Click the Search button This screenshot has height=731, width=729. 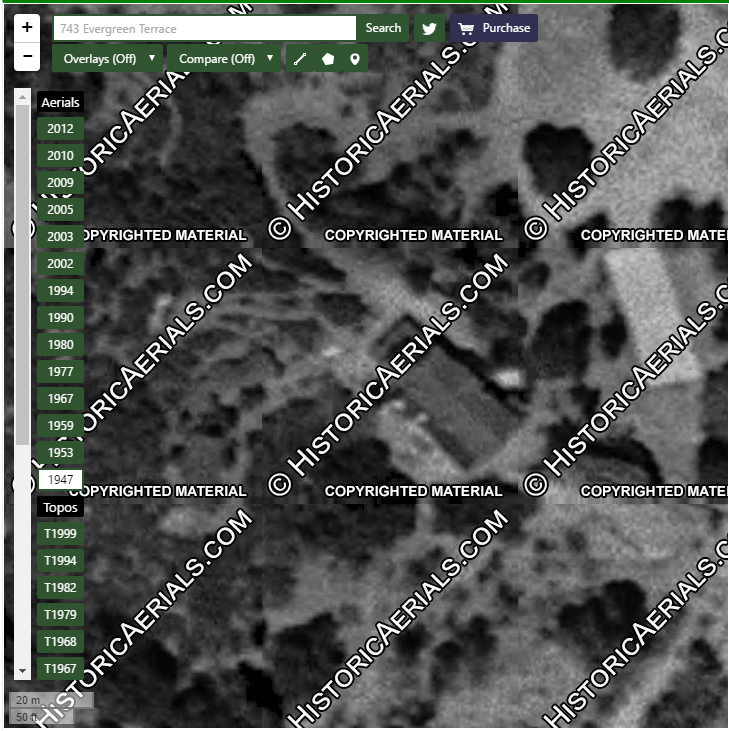pos(383,28)
